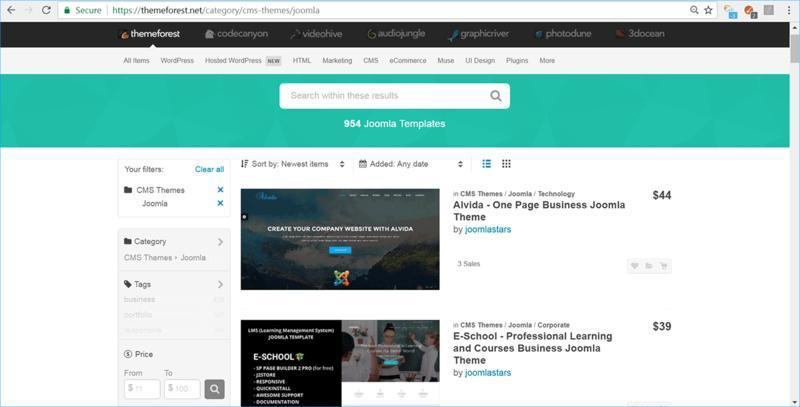Open UI Design category menu
This screenshot has height=407, width=800.
(x=480, y=60)
